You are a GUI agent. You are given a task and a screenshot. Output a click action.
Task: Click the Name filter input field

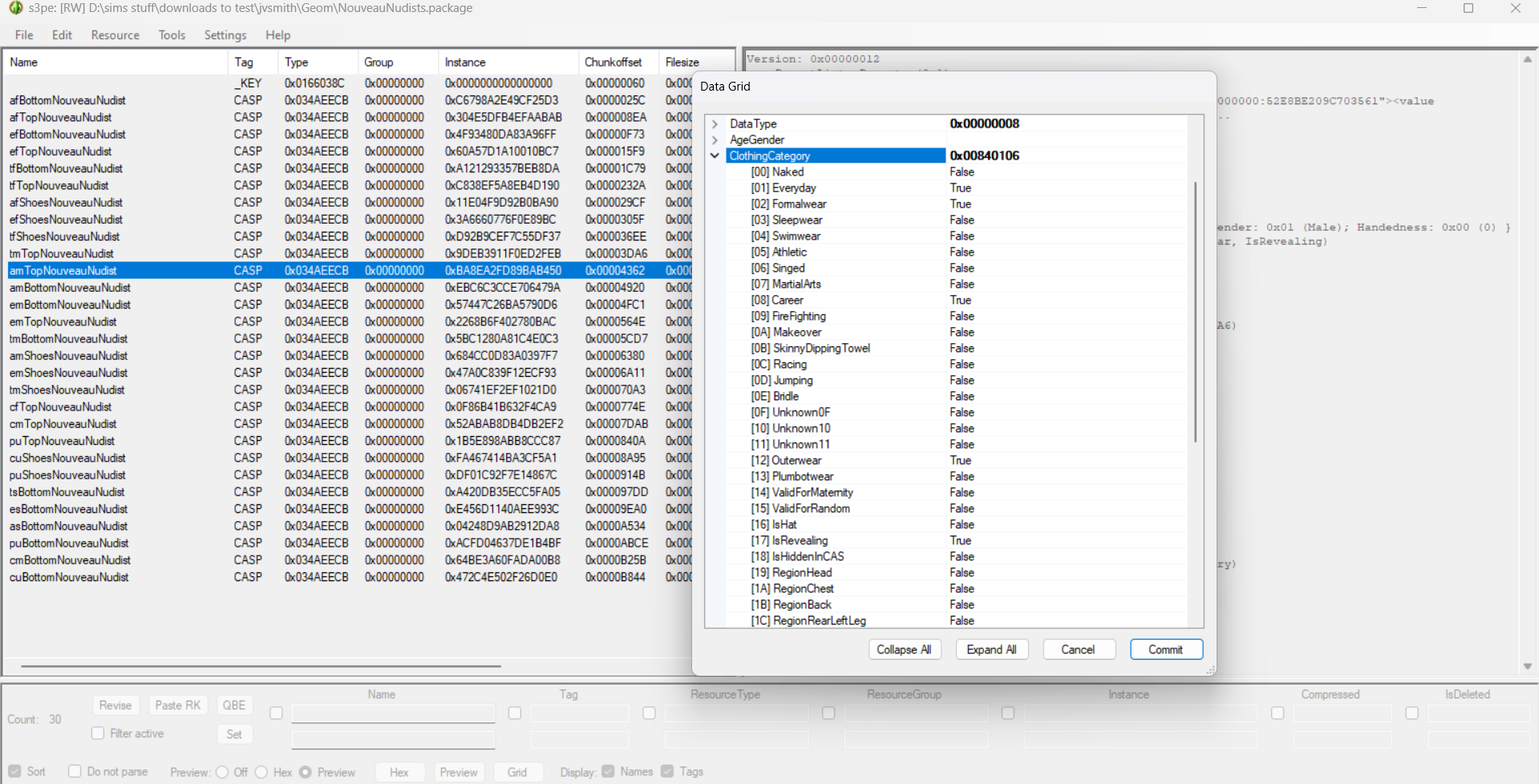tap(394, 713)
